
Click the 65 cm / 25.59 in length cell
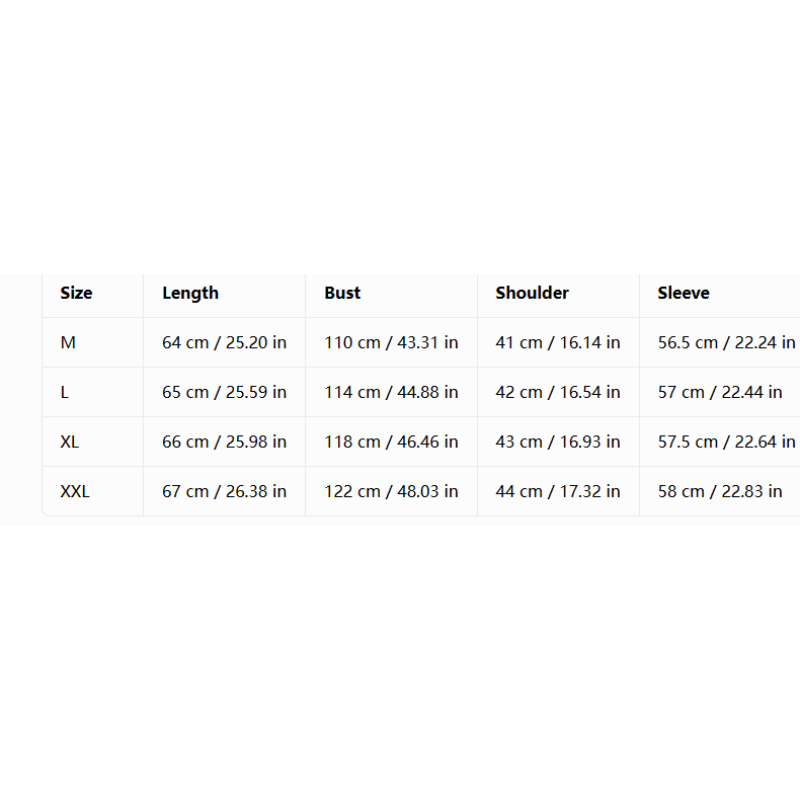pos(224,392)
